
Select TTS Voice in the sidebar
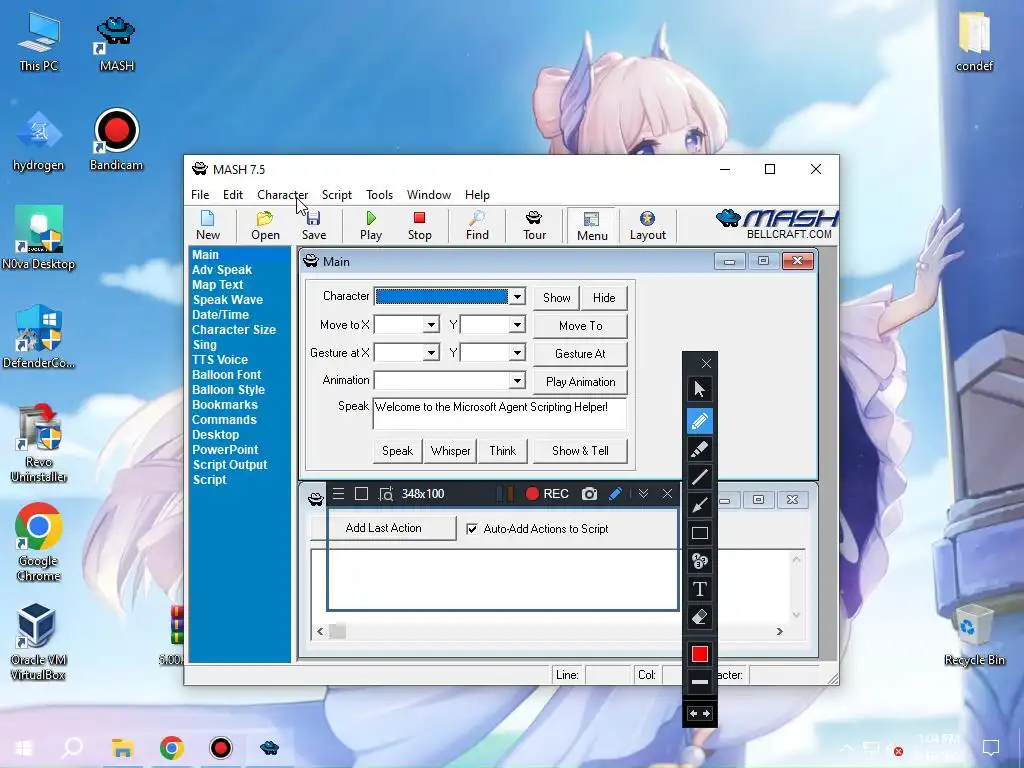(x=220, y=360)
